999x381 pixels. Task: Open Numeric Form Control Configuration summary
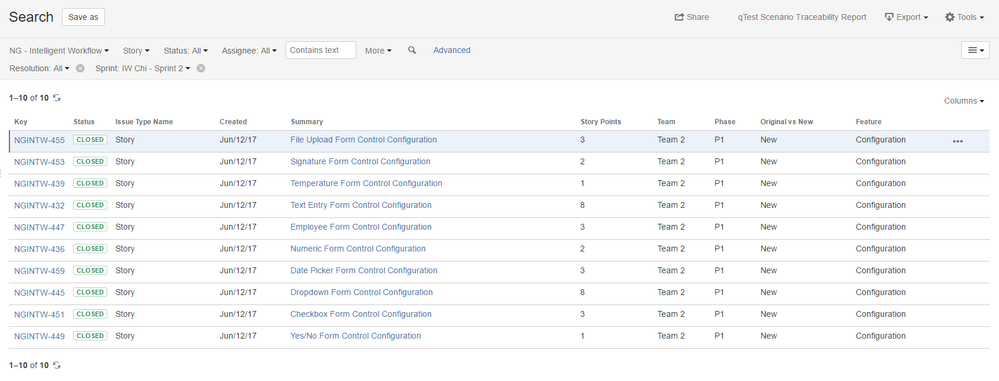(358, 248)
